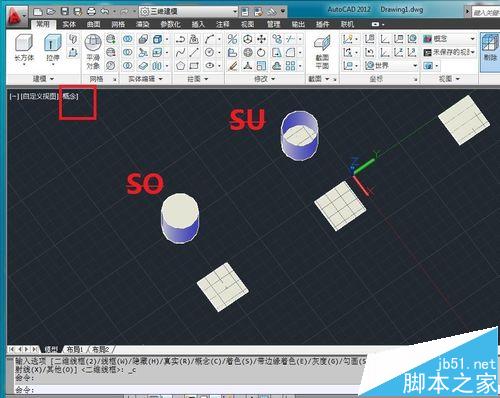Select the Erase tool in 修改 panel

233,66
